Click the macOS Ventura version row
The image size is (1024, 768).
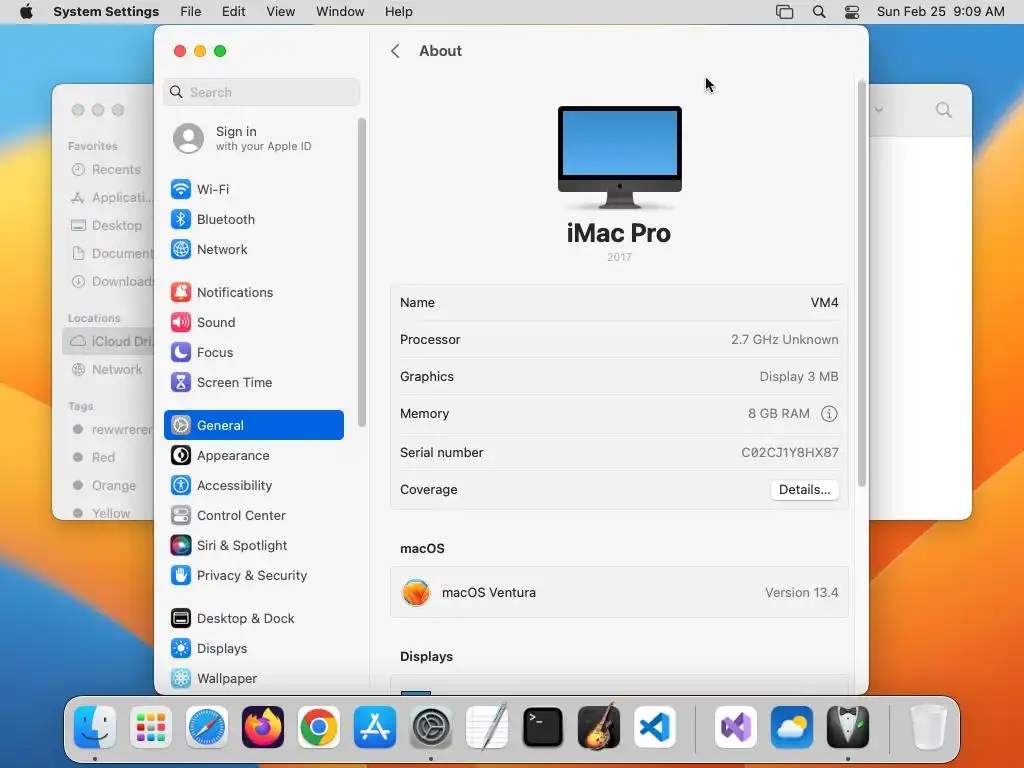pyautogui.click(x=619, y=592)
